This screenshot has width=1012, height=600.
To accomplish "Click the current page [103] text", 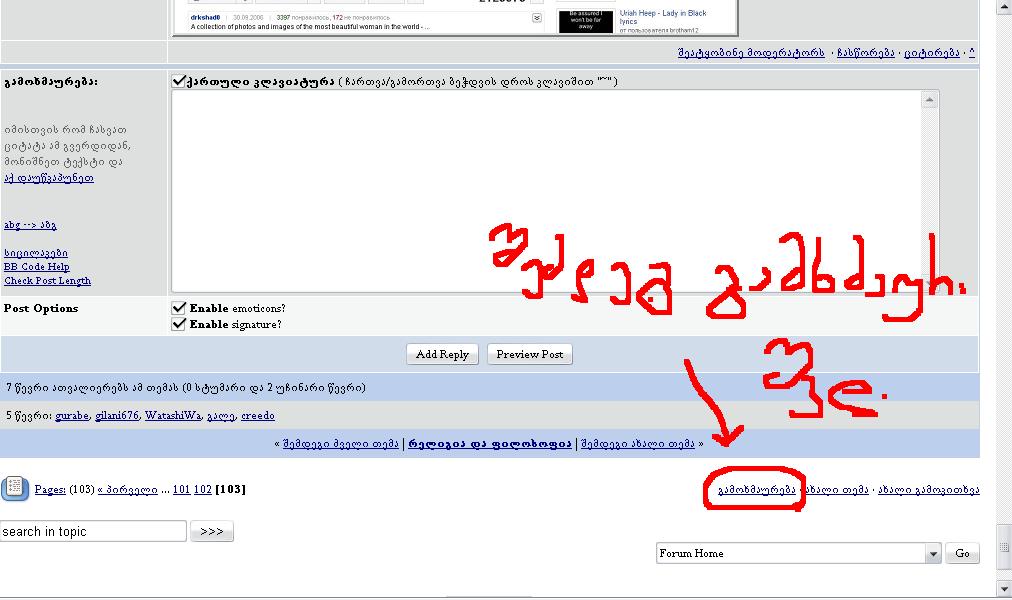I will (x=230, y=489).
